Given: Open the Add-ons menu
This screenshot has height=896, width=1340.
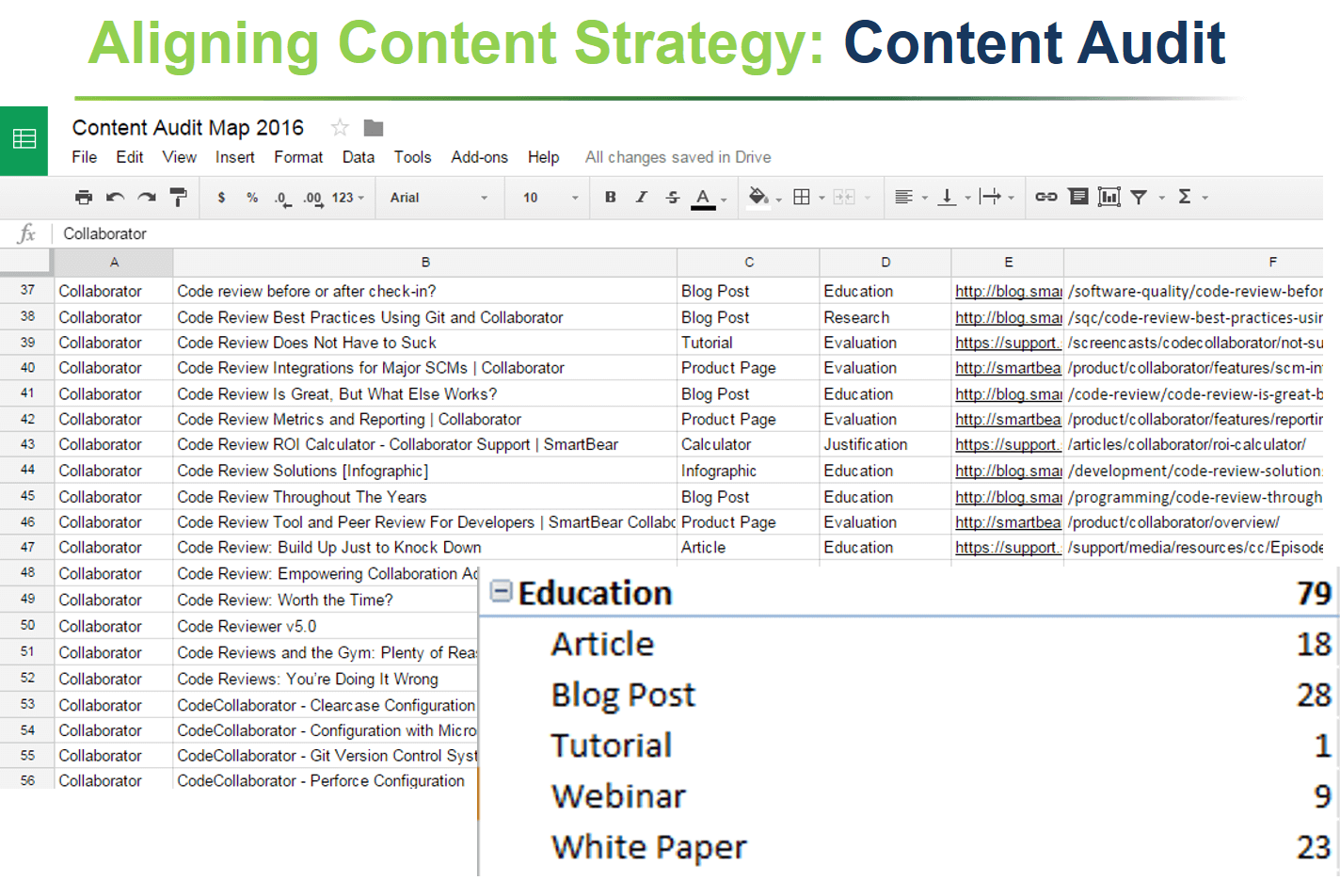Looking at the screenshot, I should [479, 157].
